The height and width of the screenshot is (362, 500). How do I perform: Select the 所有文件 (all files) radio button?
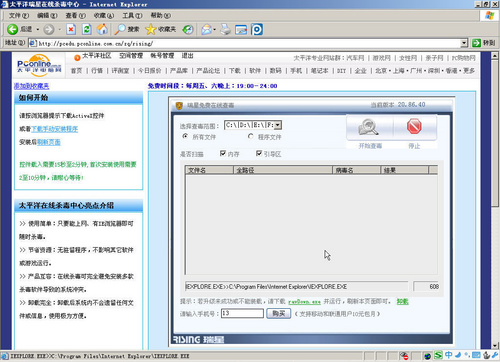[185, 136]
